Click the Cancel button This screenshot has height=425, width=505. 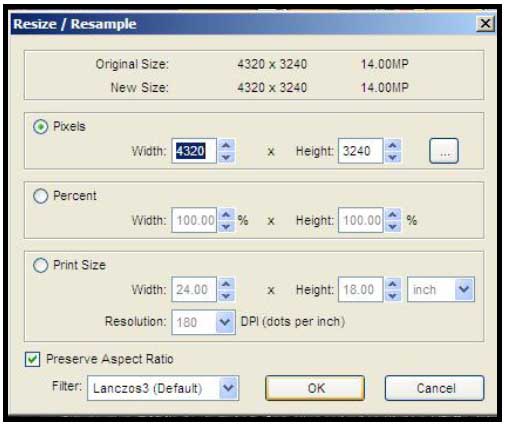pyautogui.click(x=435, y=388)
